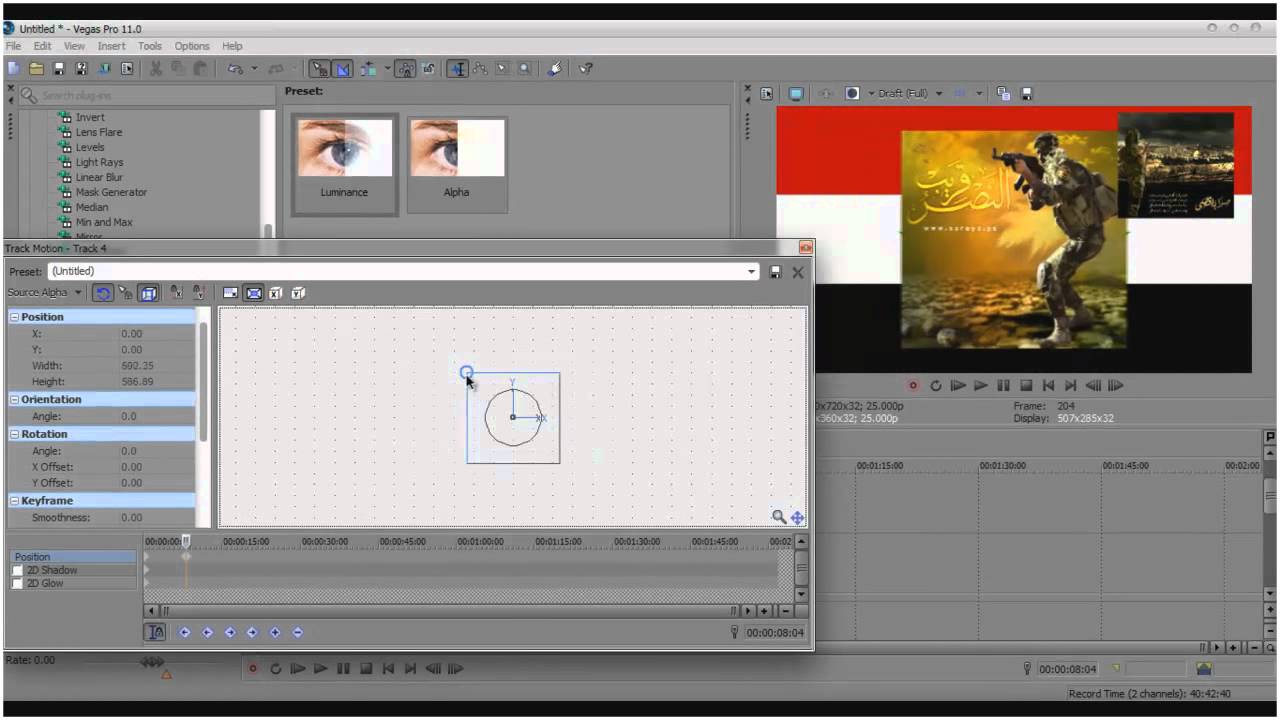The height and width of the screenshot is (720, 1280).
Task: Click the Undo arrow icon
Action: (235, 69)
